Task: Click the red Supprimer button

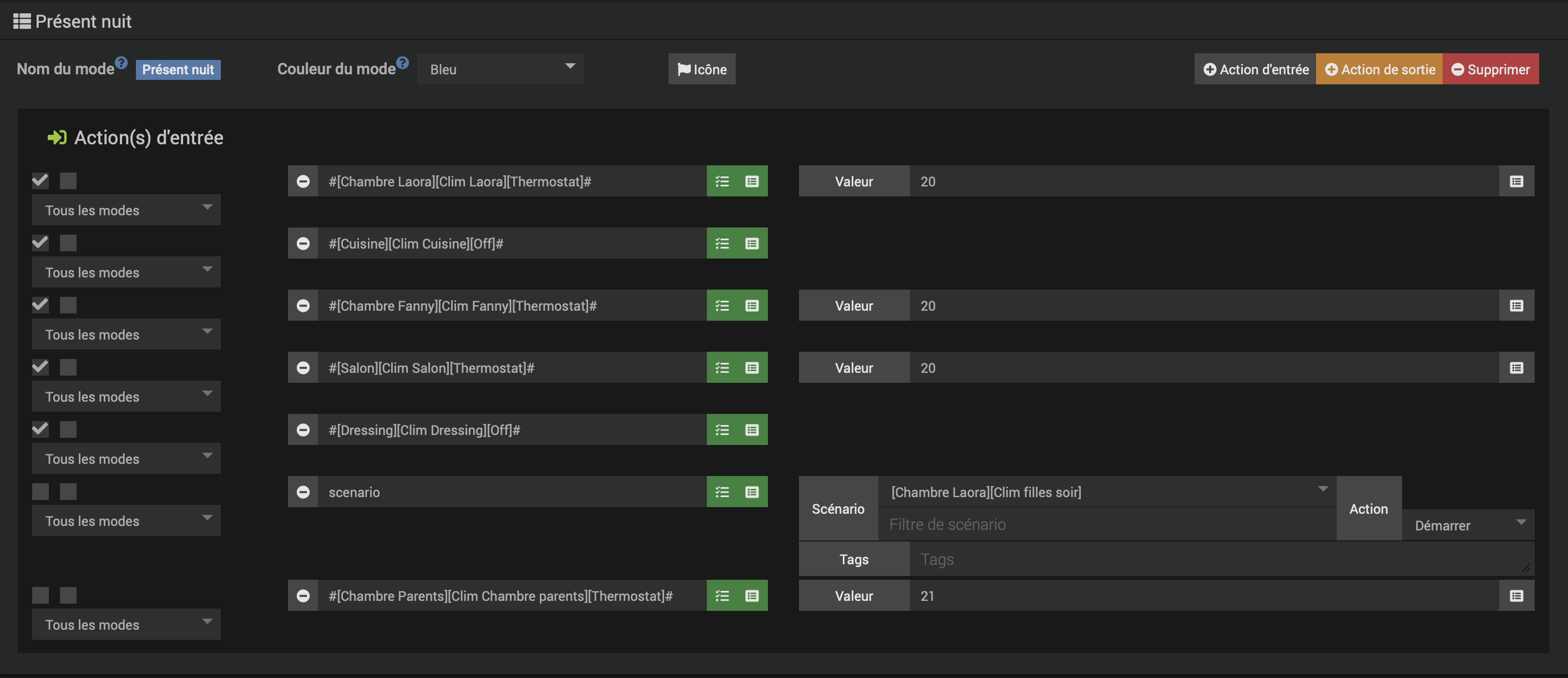Action: pyautogui.click(x=1490, y=69)
